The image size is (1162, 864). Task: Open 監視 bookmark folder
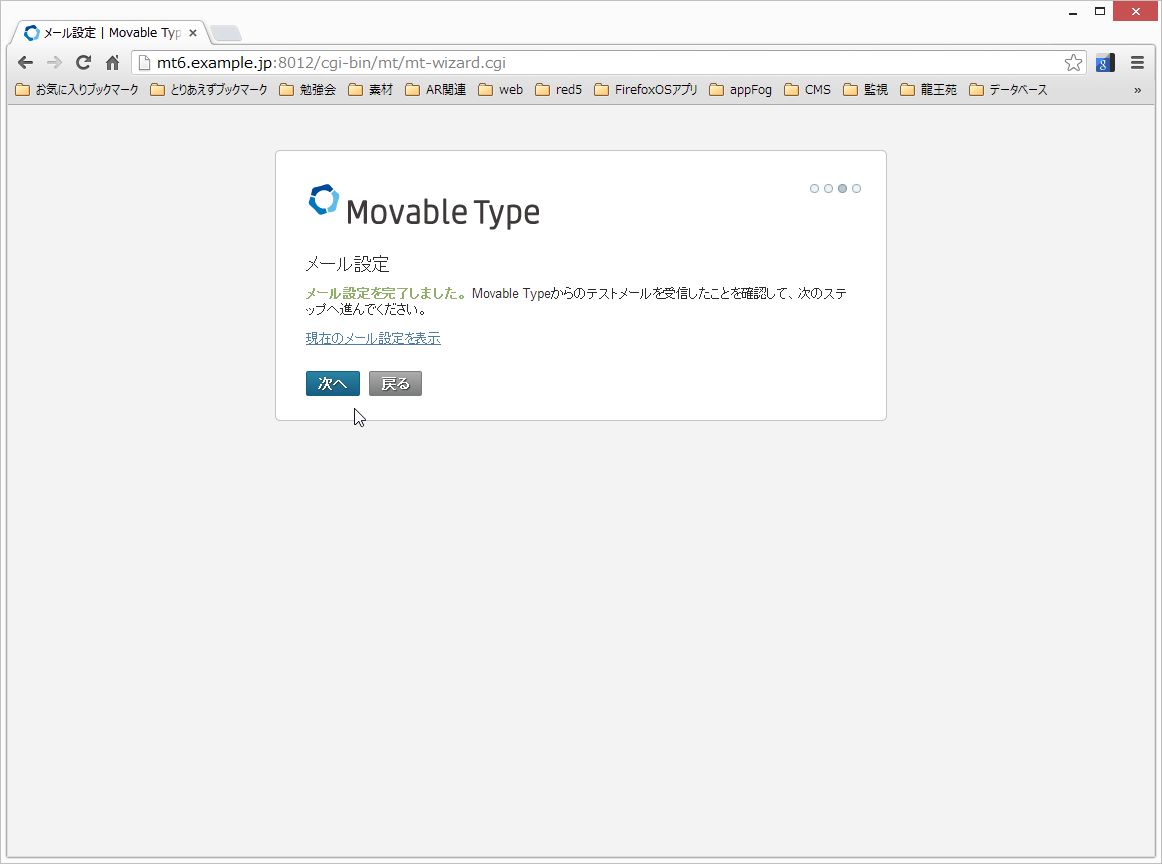coord(866,90)
